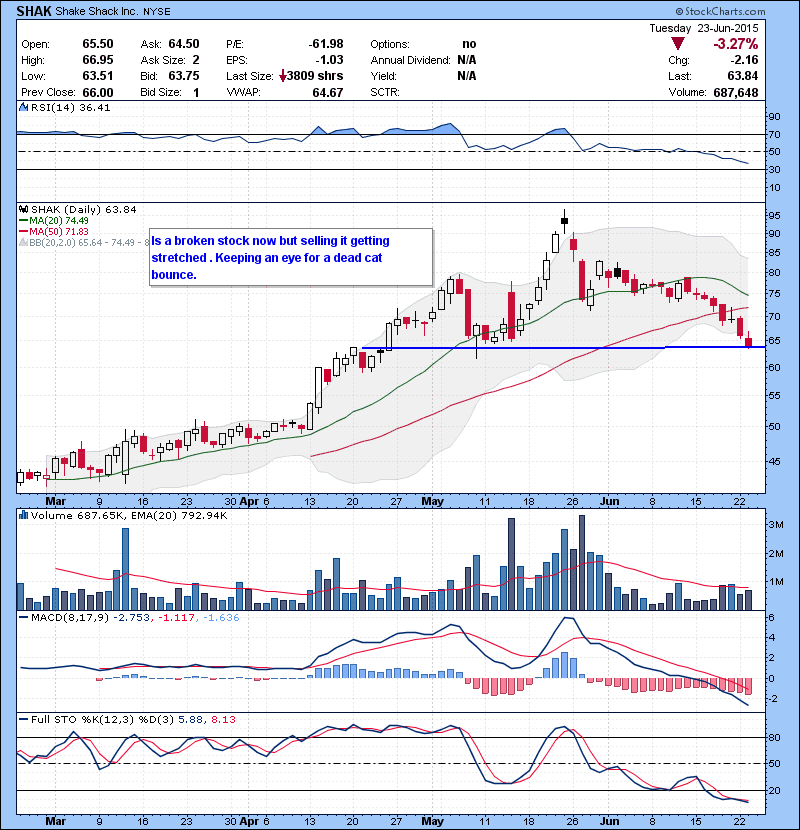Click the Prev Close value 66.00
The image size is (800, 830).
(98, 92)
